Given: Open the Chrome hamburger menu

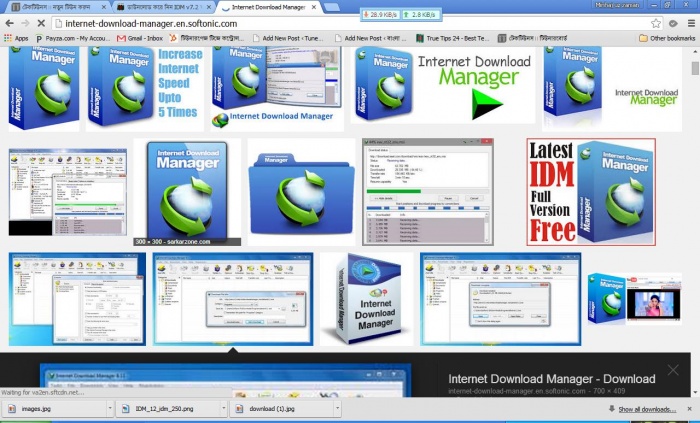Looking at the screenshot, I should 691,23.
